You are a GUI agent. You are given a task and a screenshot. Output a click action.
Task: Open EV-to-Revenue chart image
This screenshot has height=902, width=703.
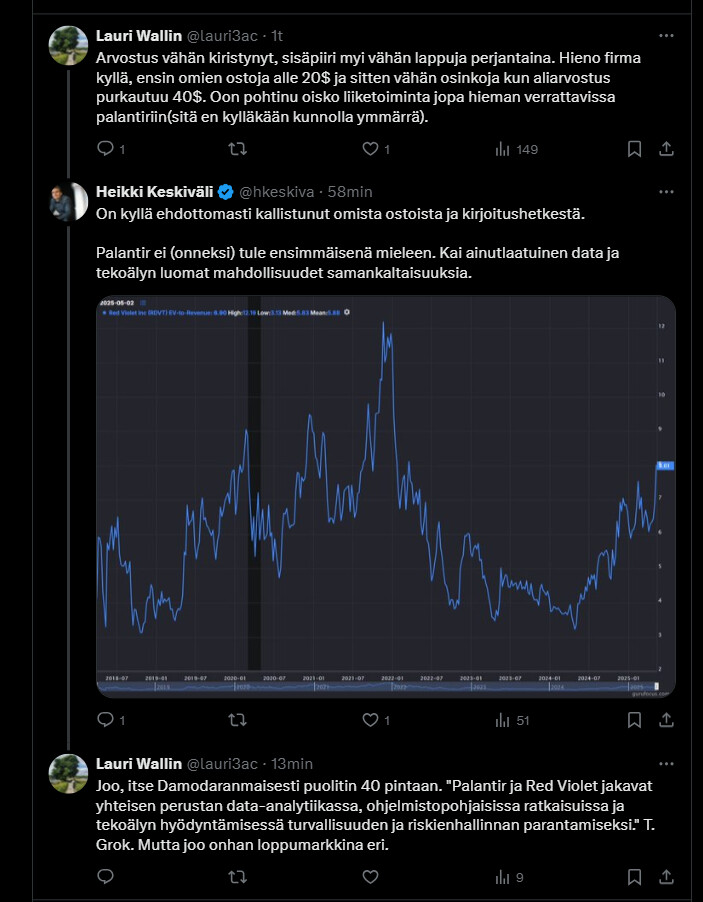click(x=385, y=495)
